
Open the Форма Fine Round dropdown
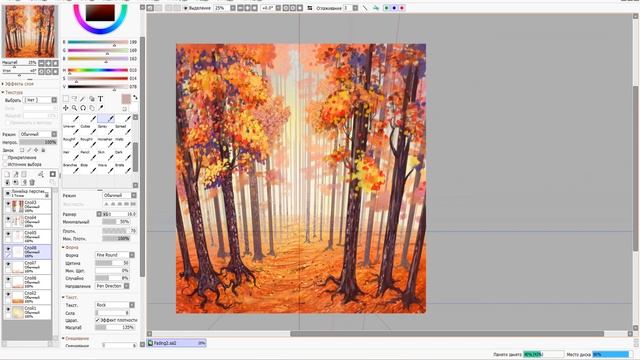(x=115, y=255)
